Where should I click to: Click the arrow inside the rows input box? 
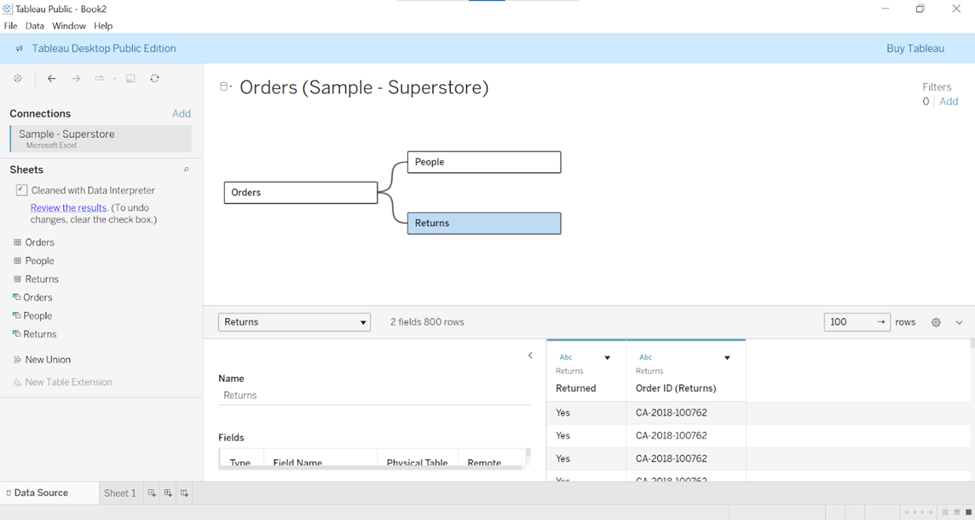point(881,322)
